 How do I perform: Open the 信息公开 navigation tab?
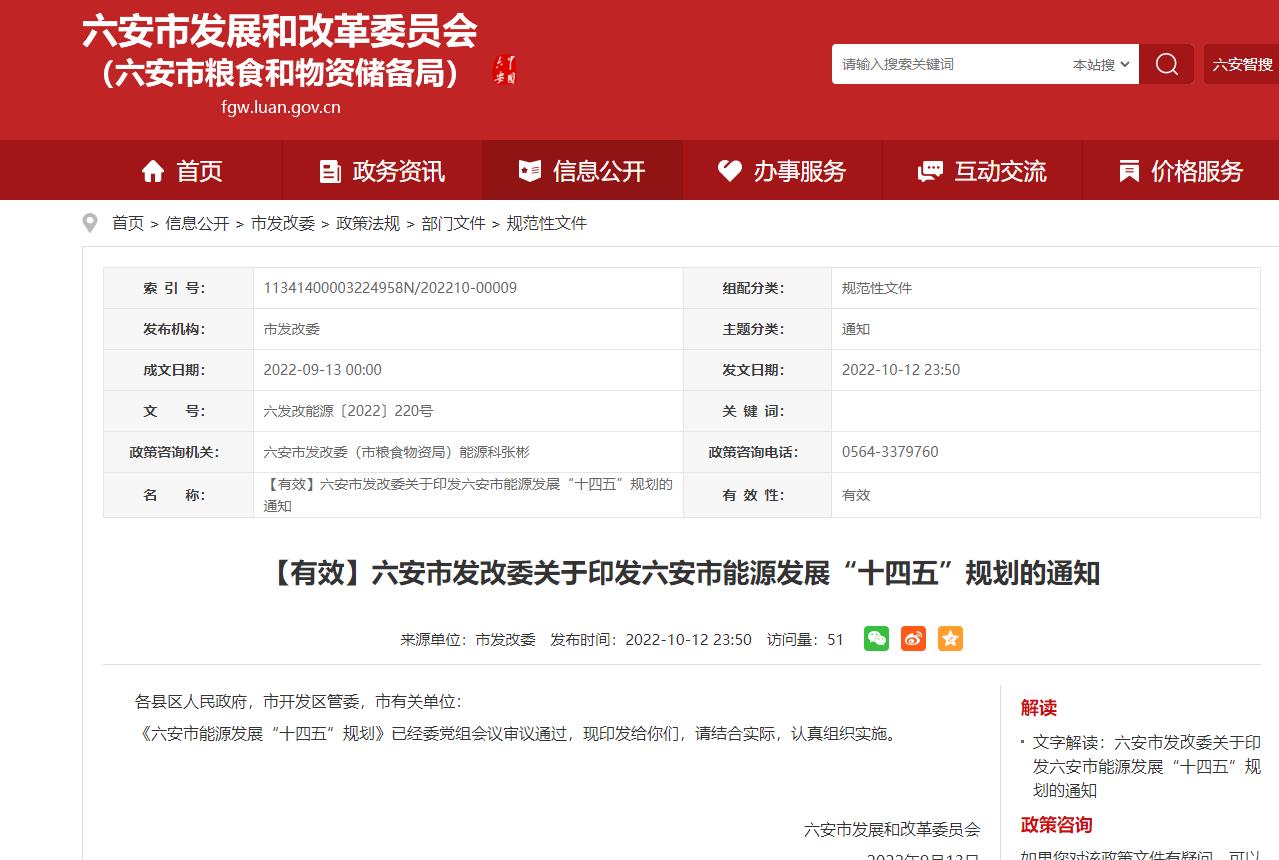582,170
